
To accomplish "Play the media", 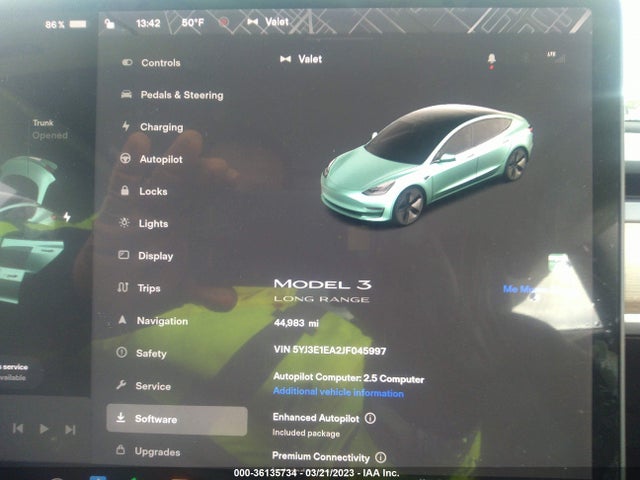I will pyautogui.click(x=44, y=429).
